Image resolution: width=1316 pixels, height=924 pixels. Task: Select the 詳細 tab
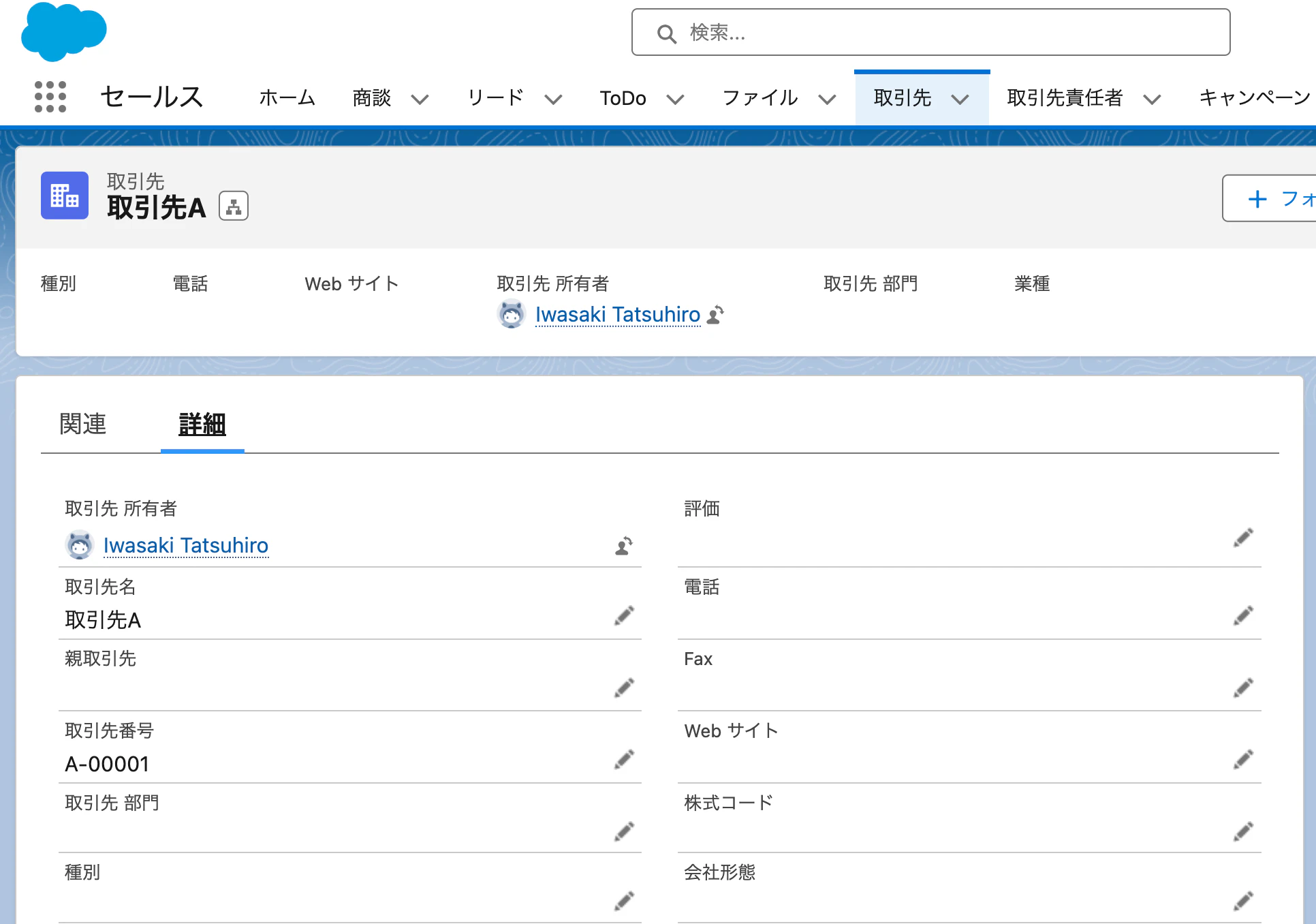(x=202, y=424)
